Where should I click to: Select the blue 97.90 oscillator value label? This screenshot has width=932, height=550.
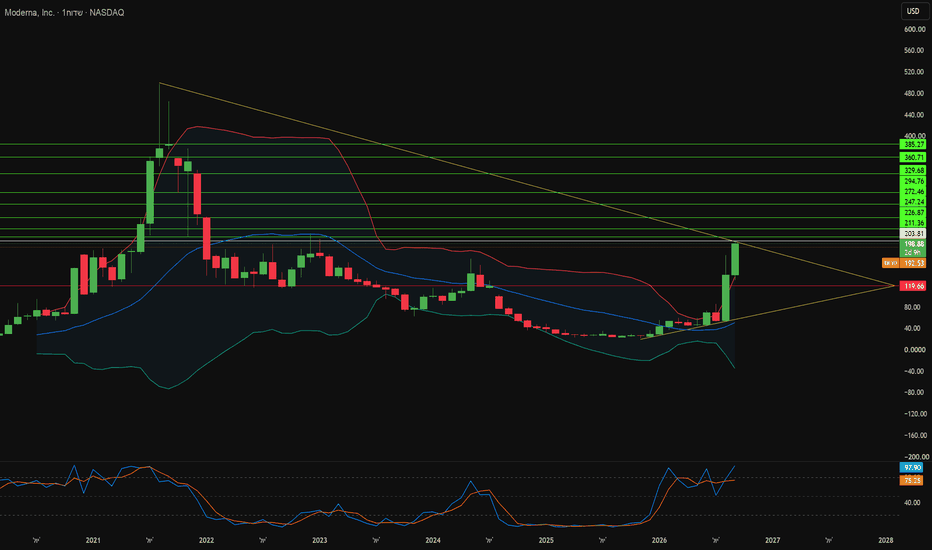pyautogui.click(x=912, y=468)
